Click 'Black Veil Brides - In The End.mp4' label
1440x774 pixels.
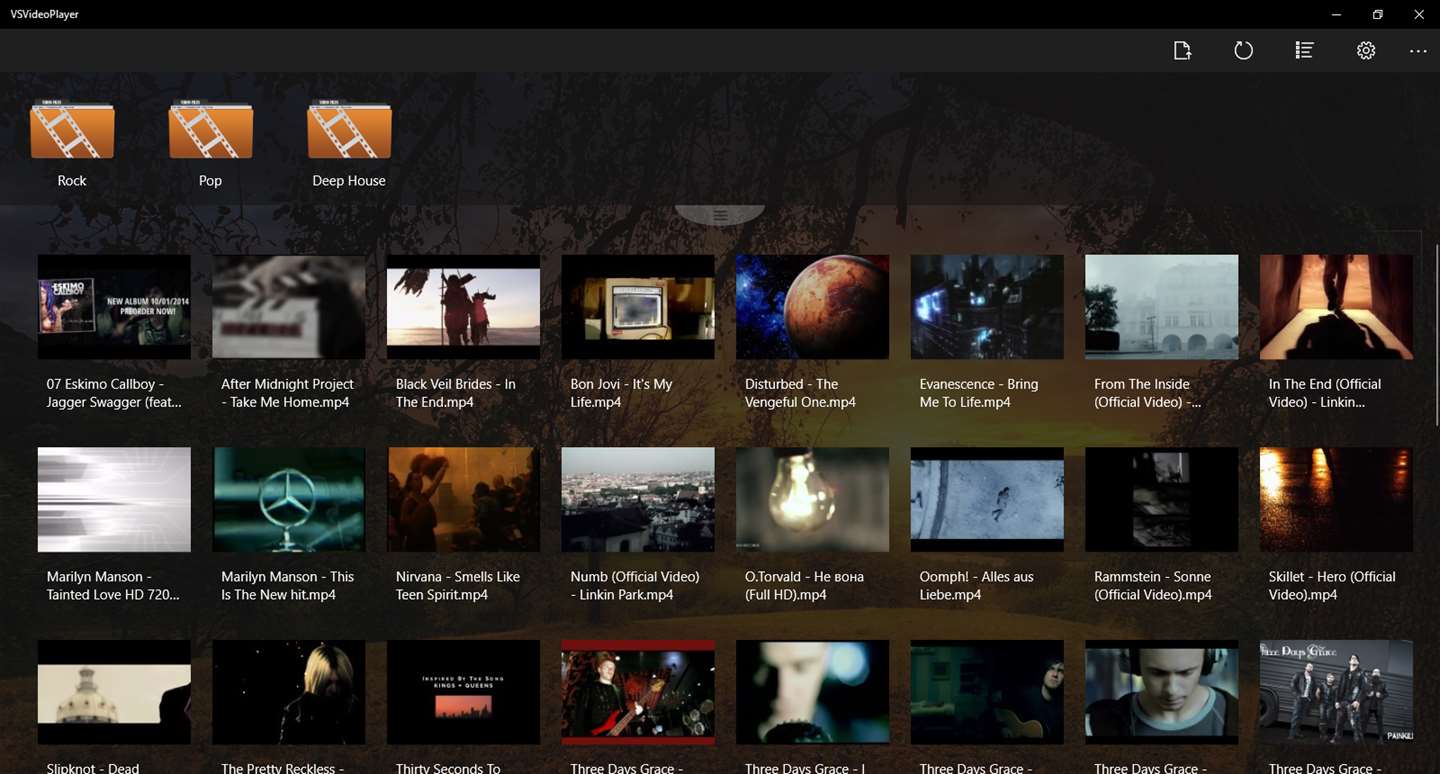coord(456,393)
